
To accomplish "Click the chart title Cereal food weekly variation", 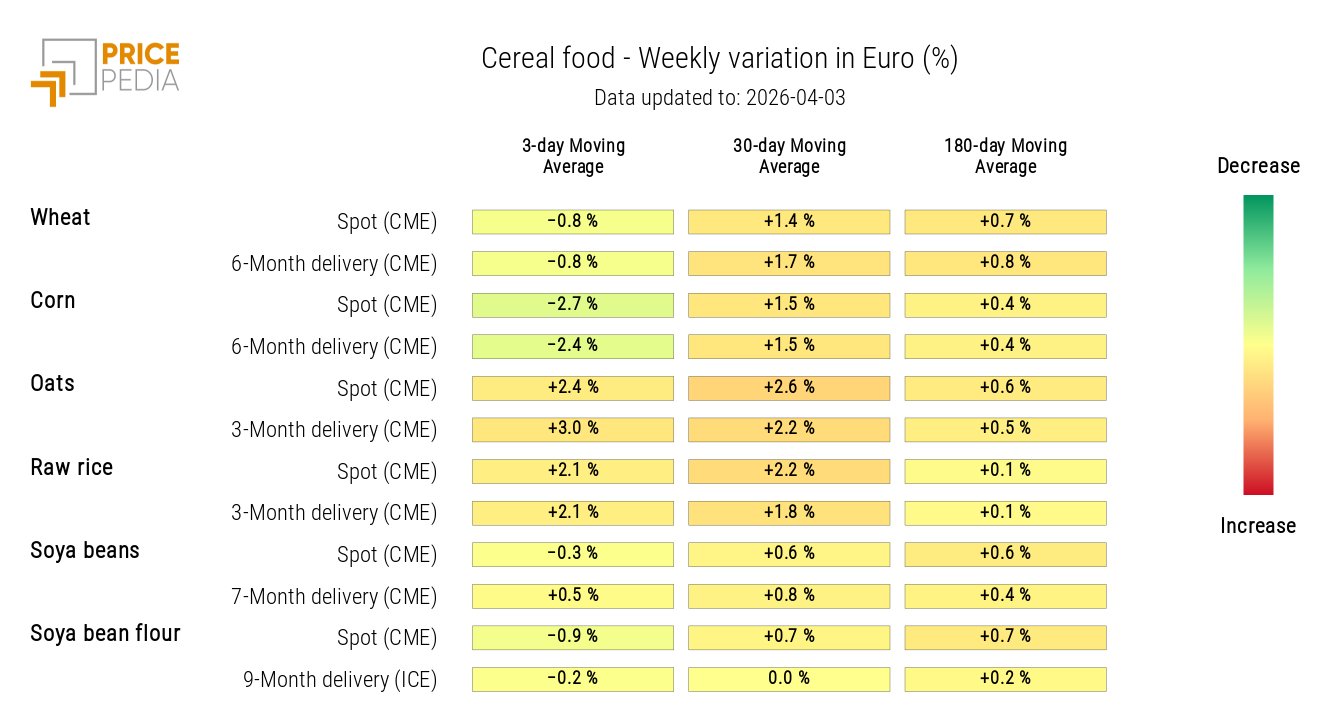I will (719, 59).
